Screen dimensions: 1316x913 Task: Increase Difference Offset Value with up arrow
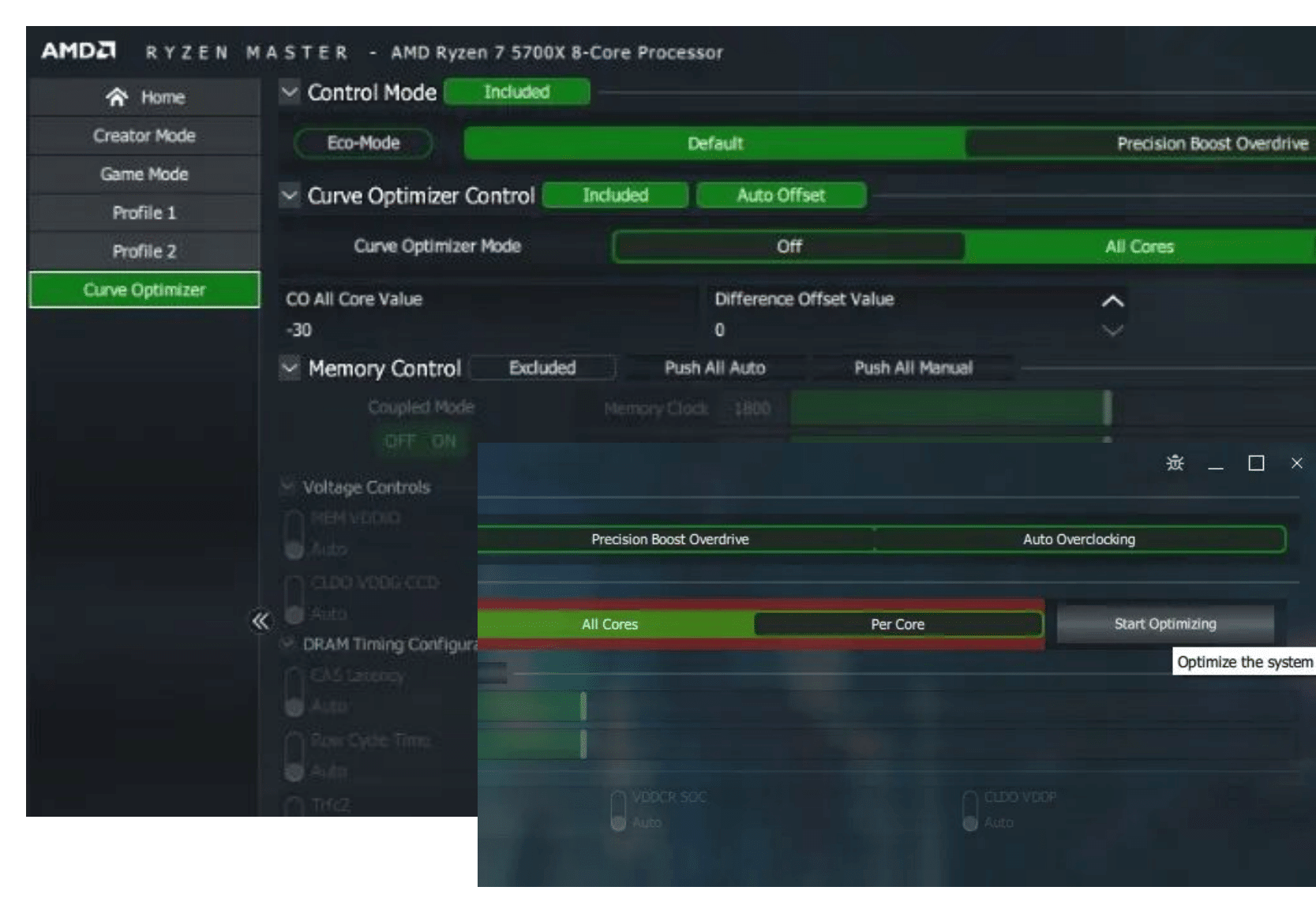(x=1112, y=301)
